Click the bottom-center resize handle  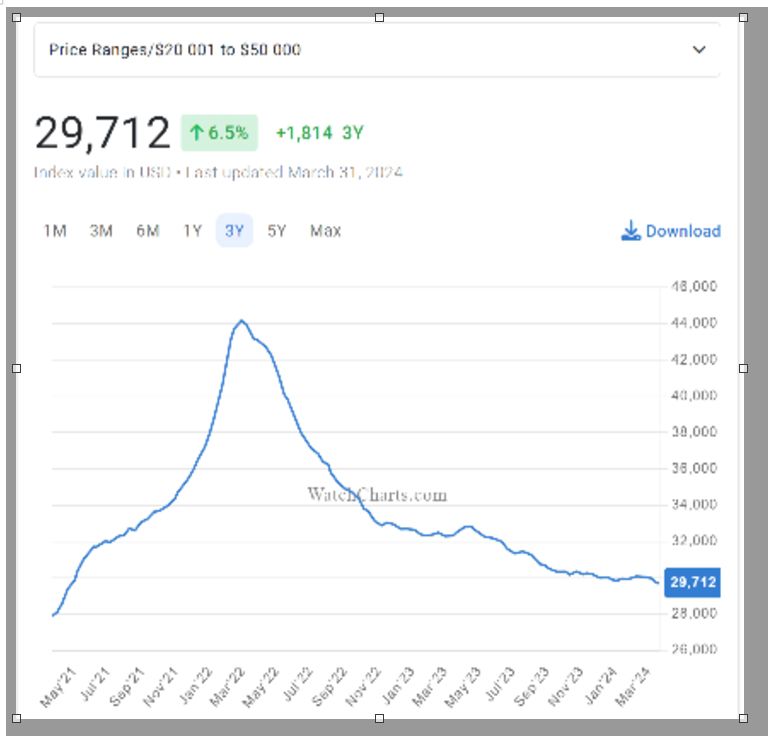coord(379,718)
